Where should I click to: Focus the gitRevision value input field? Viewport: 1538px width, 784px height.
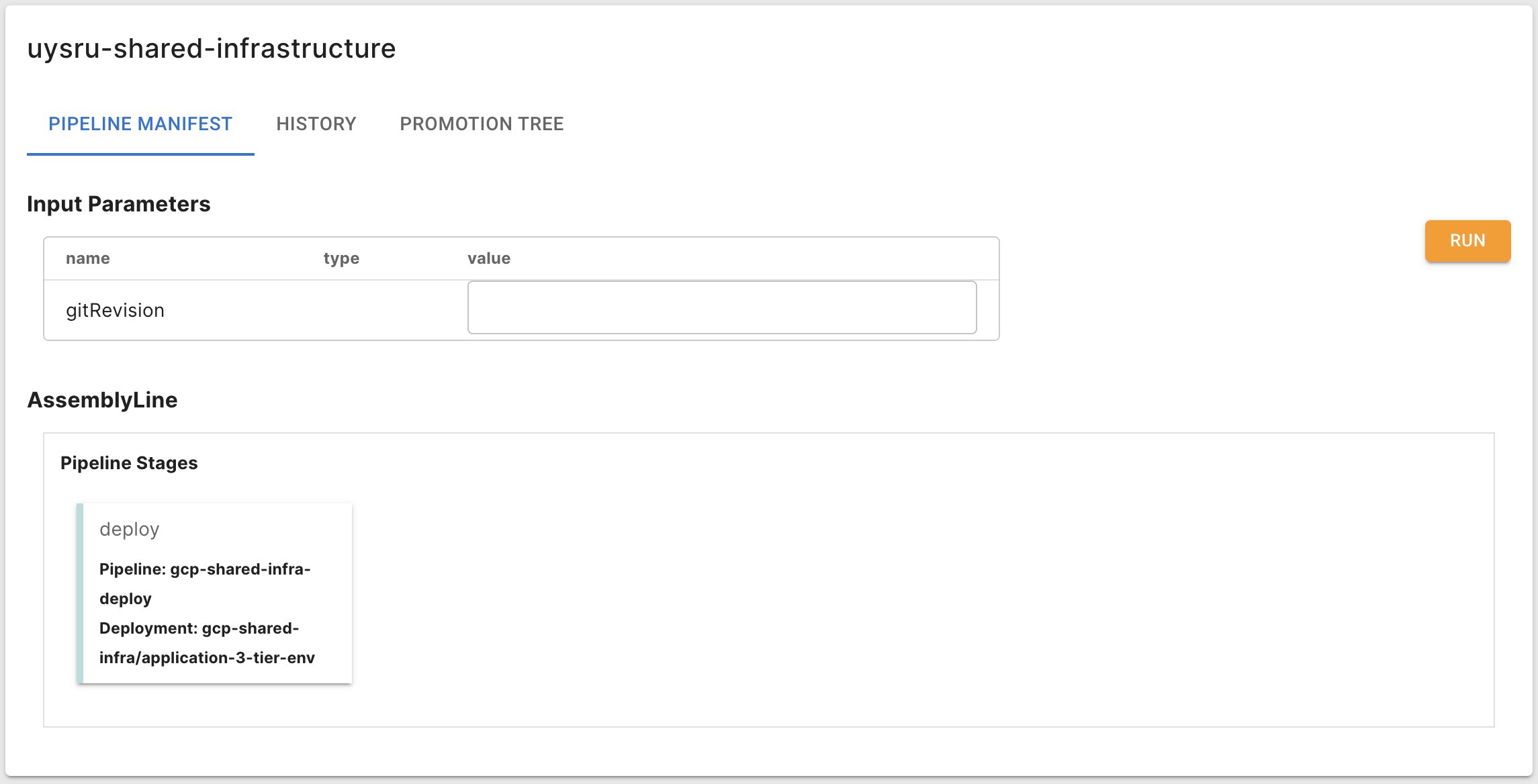(x=722, y=307)
